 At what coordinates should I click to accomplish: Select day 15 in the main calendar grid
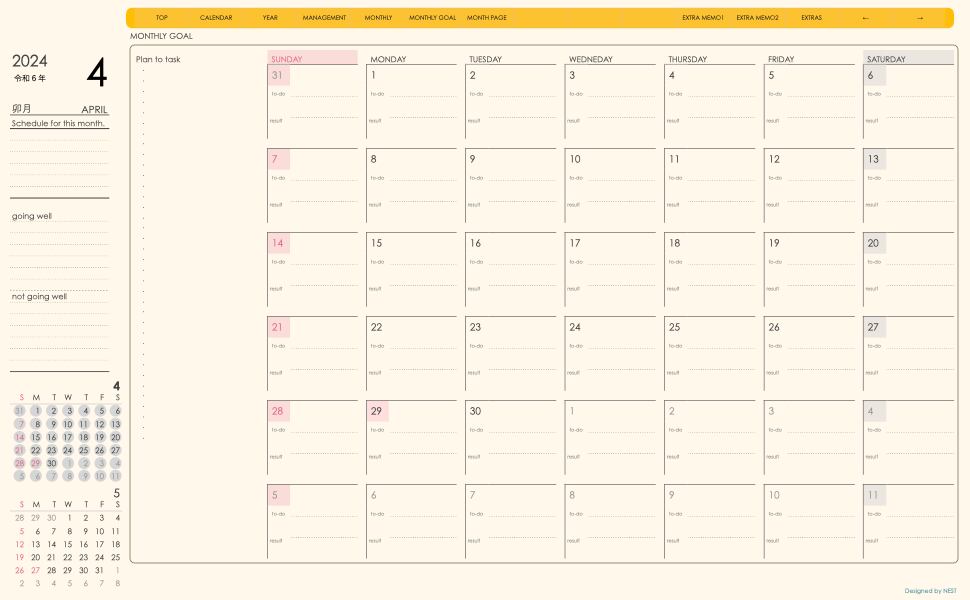click(x=376, y=243)
